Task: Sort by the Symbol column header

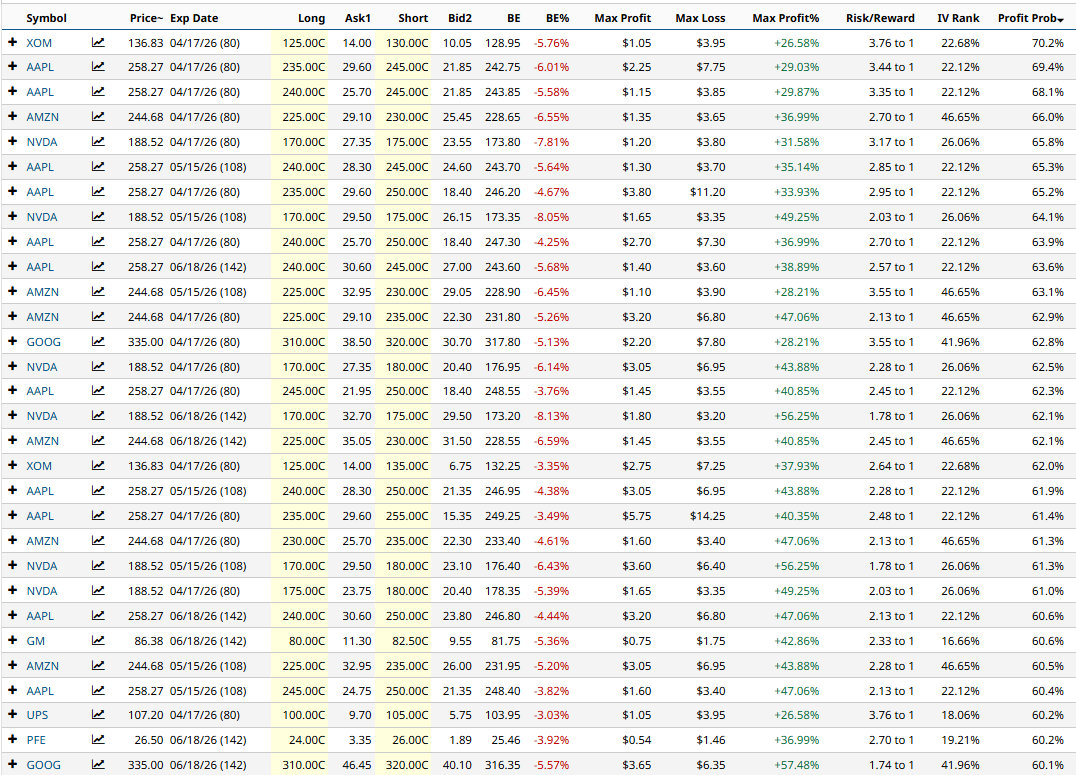Action: [x=47, y=18]
